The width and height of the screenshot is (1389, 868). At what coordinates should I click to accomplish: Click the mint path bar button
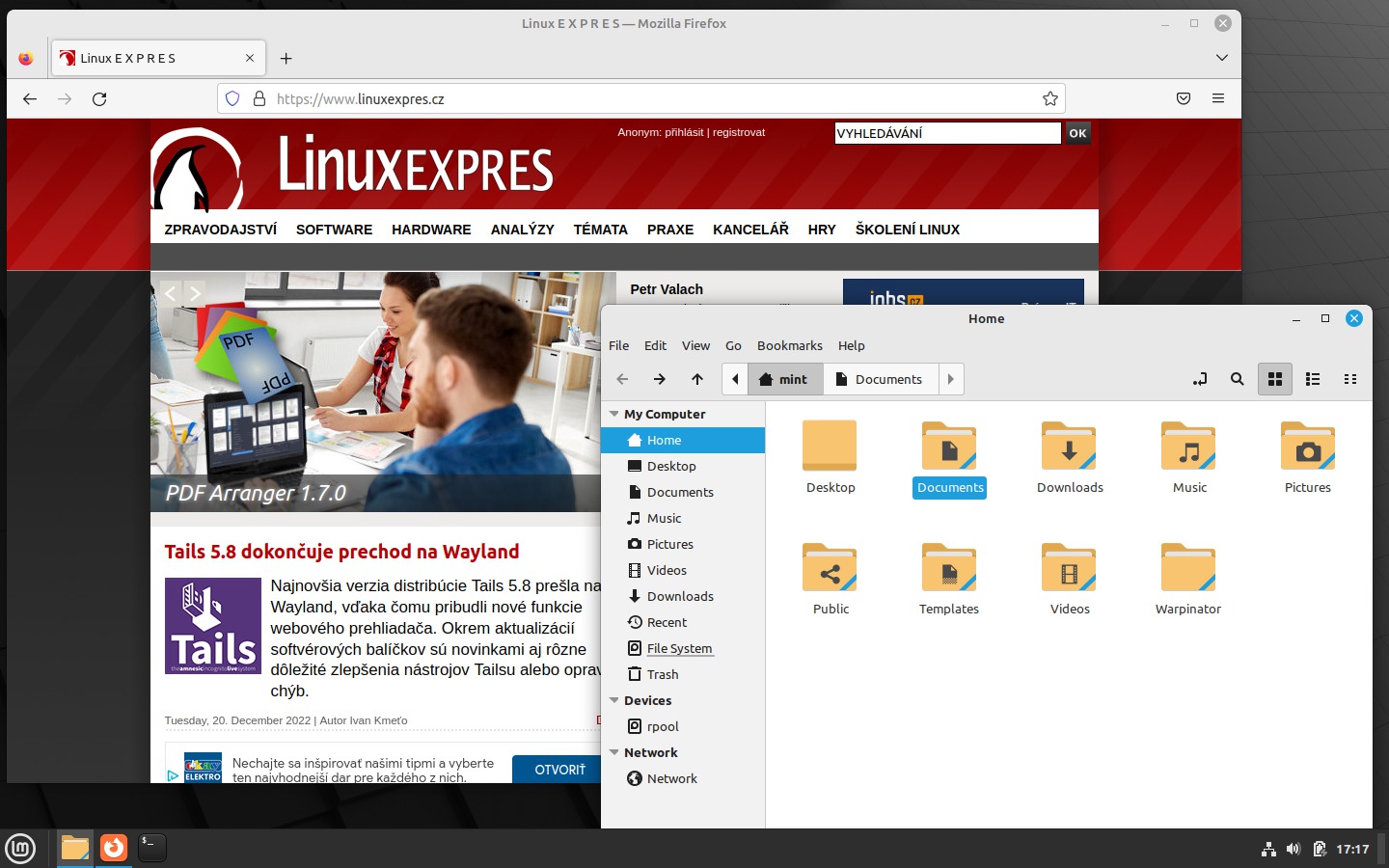point(784,379)
